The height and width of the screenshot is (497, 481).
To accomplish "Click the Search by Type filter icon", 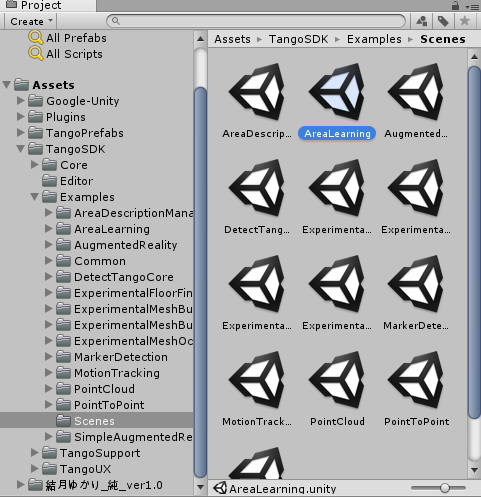I will click(x=422, y=21).
